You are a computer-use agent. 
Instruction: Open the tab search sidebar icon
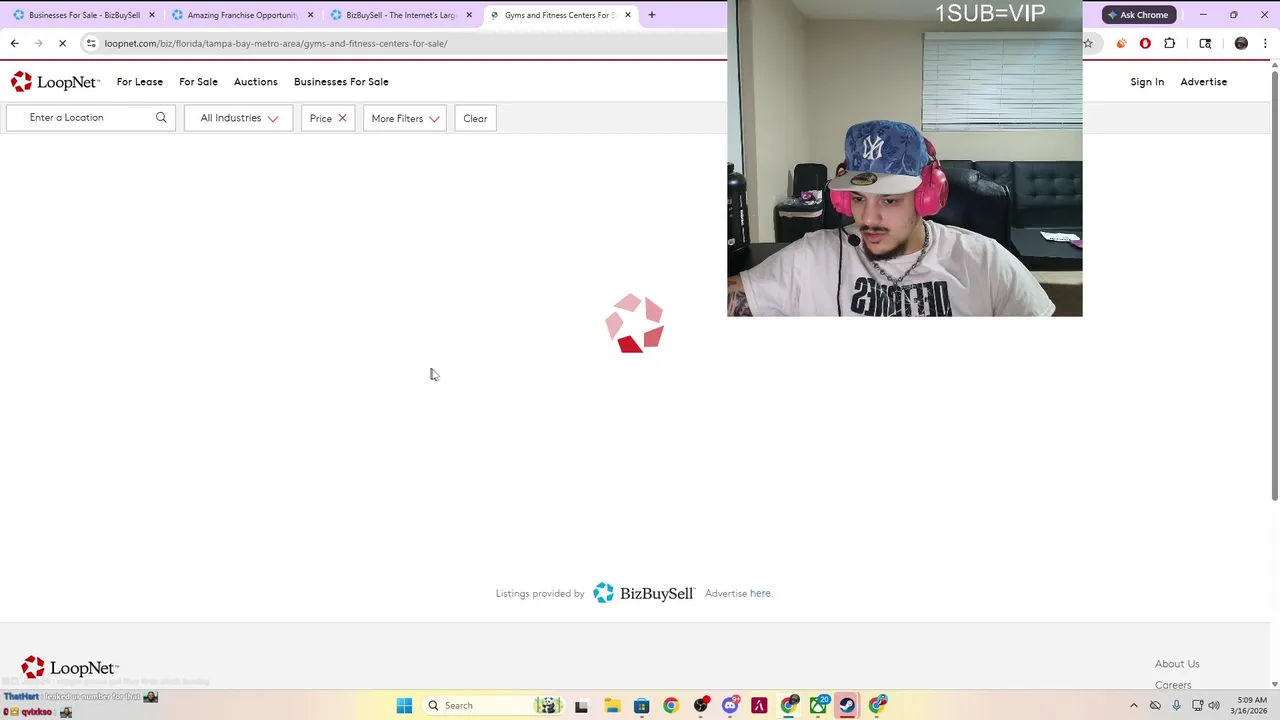1205,43
